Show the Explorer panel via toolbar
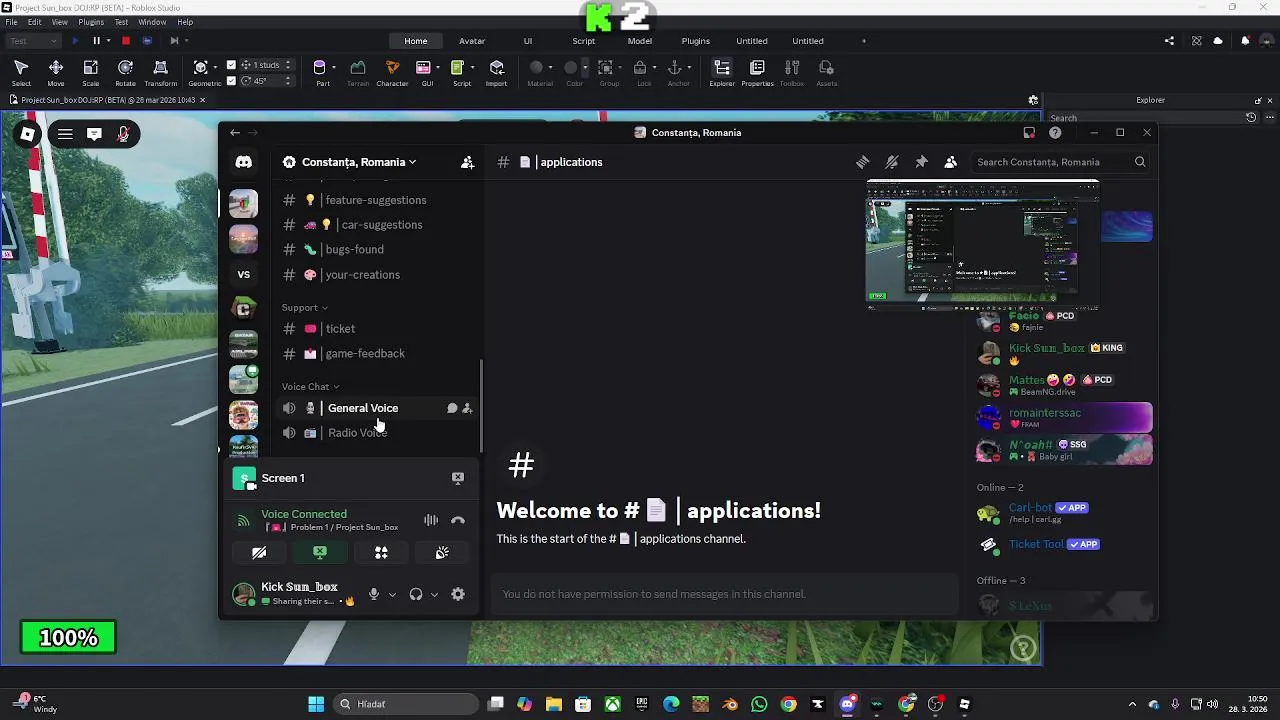The height and width of the screenshot is (720, 1280). (x=722, y=72)
